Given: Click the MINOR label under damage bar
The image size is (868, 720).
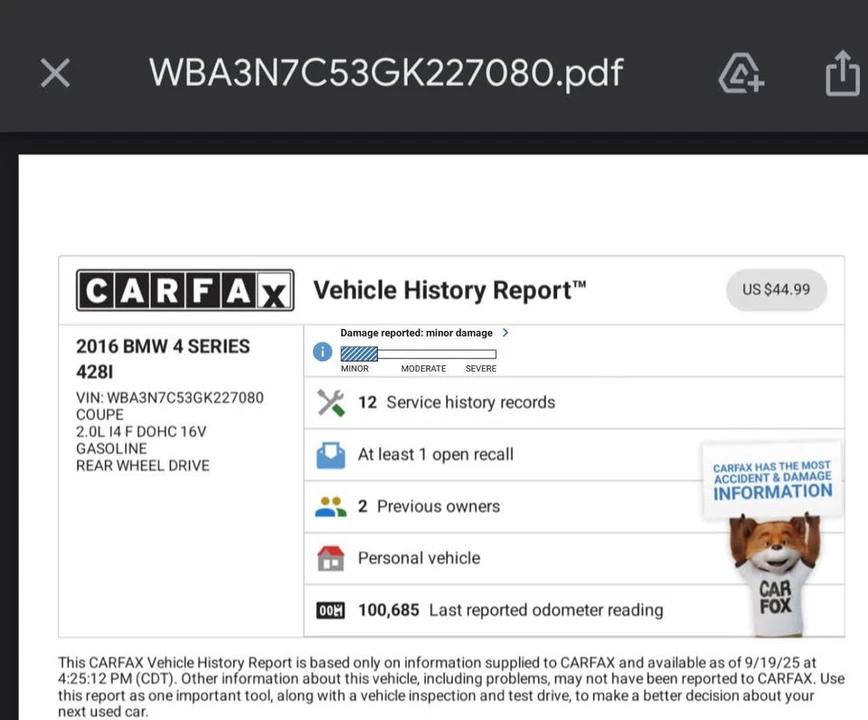Looking at the screenshot, I should pyautogui.click(x=354, y=368).
